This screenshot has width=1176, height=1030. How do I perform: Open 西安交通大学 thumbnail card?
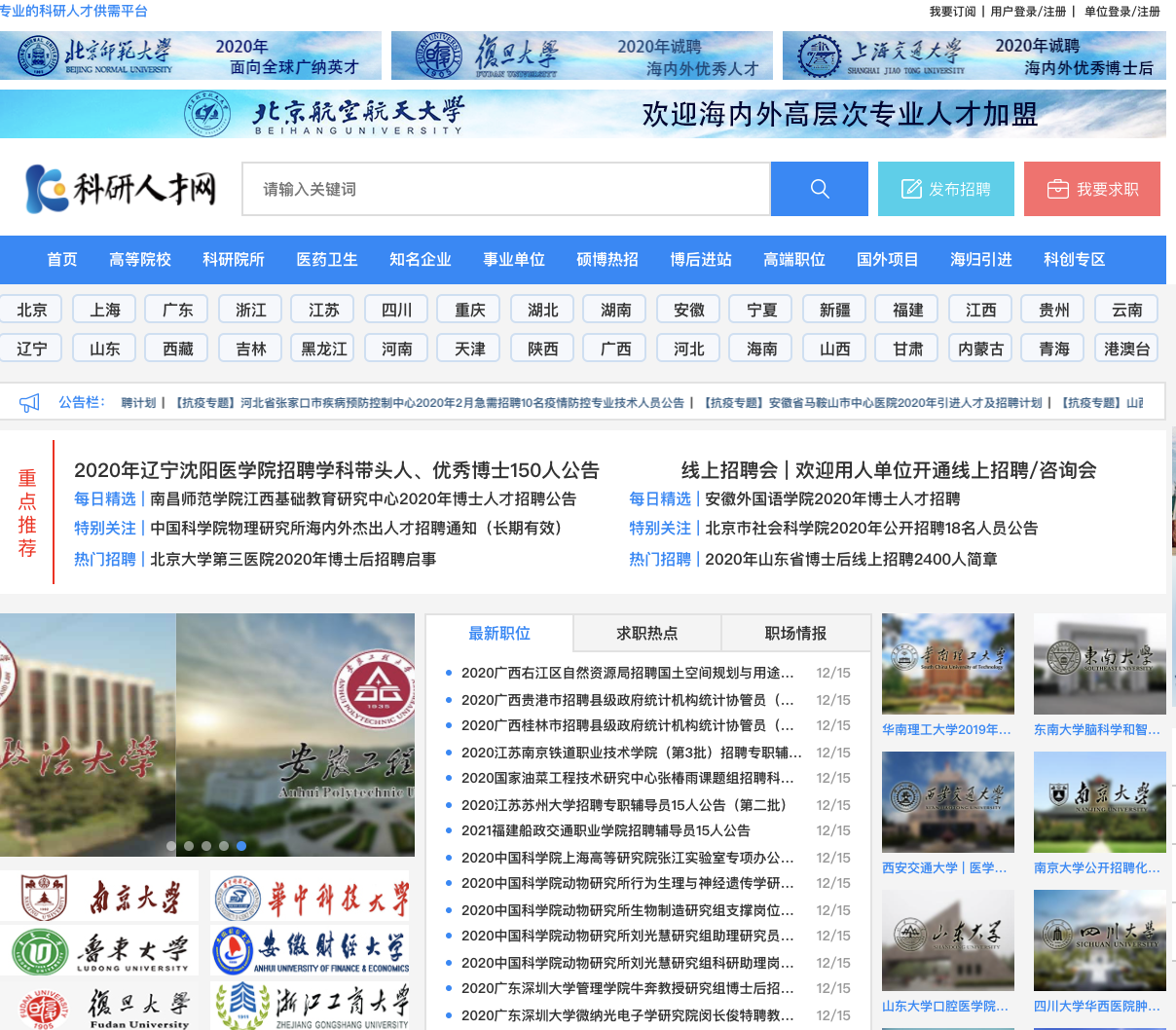click(948, 802)
